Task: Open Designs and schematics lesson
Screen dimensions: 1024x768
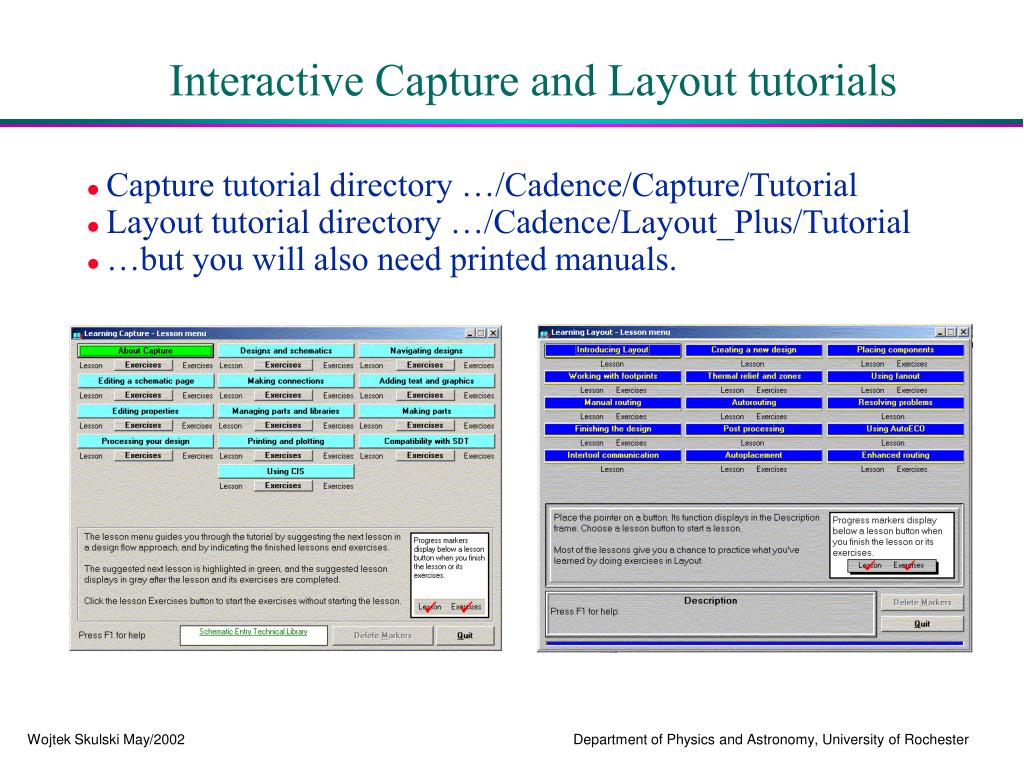Action: point(286,351)
